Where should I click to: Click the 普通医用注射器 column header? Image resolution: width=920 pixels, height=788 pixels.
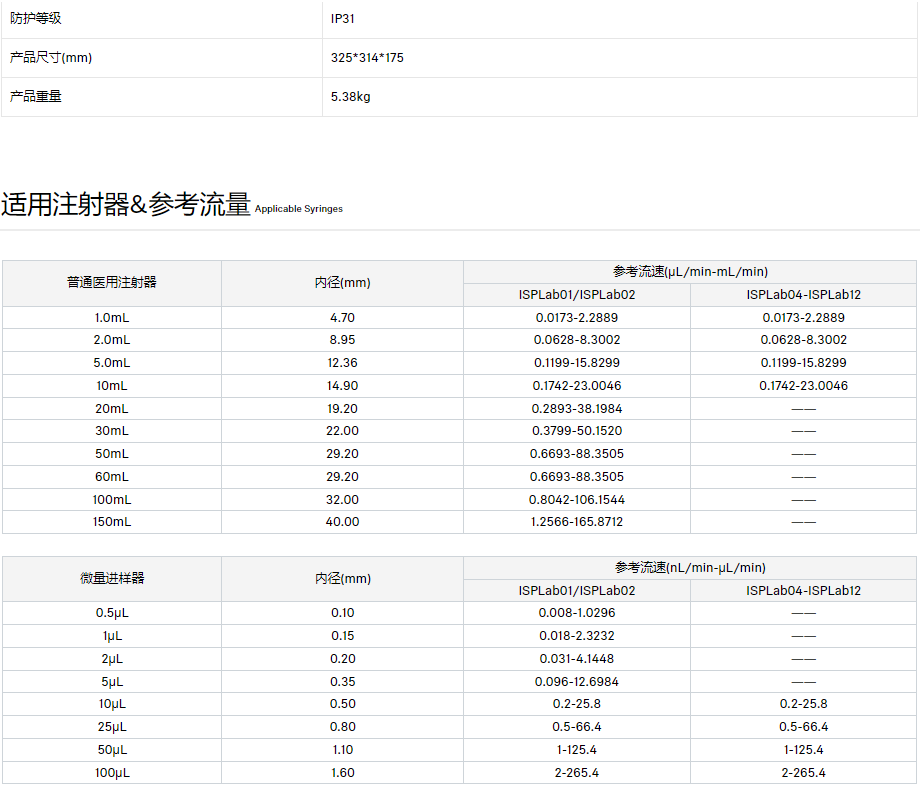[112, 283]
